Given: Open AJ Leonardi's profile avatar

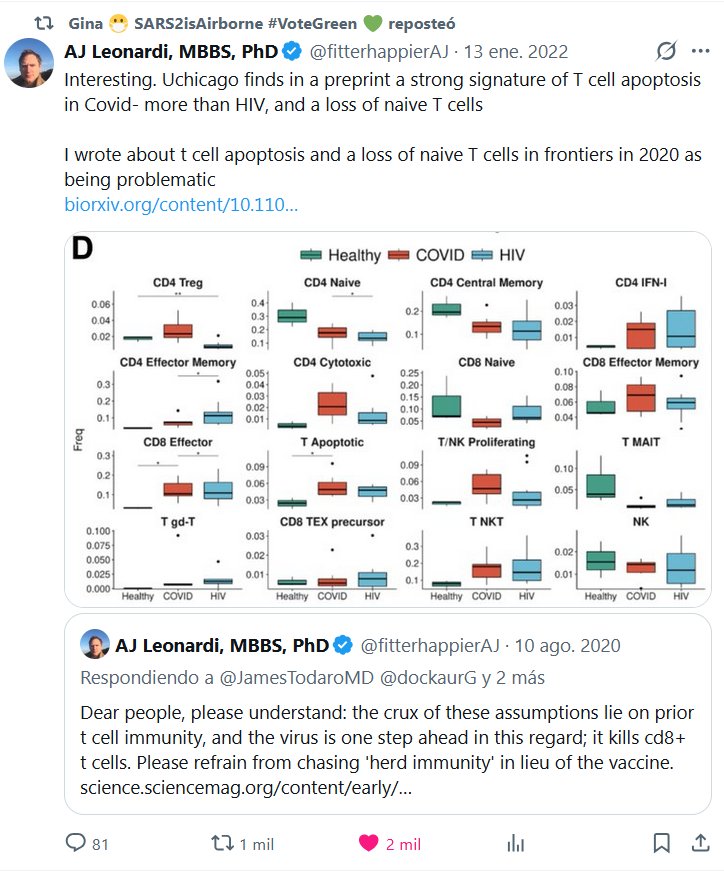Looking at the screenshot, I should [x=30, y=64].
